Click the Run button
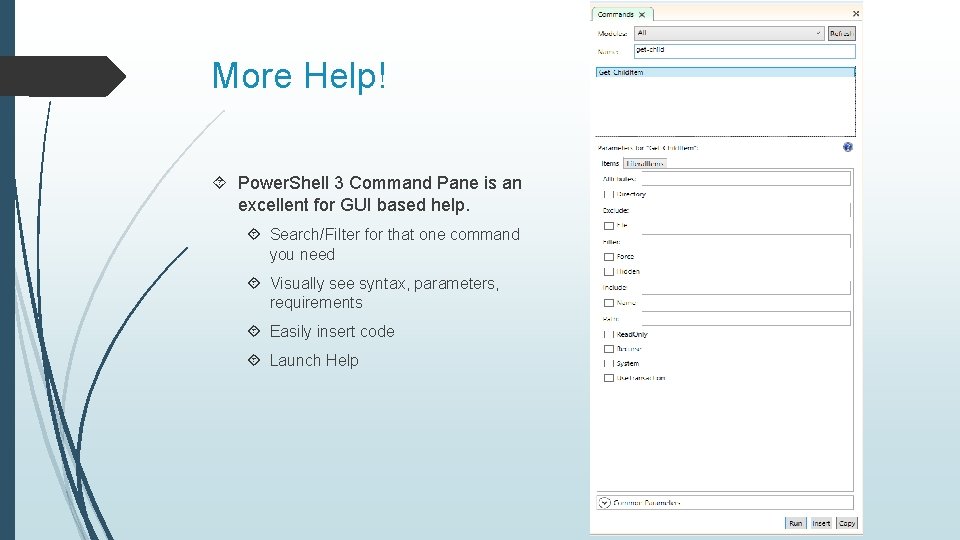 (x=795, y=523)
